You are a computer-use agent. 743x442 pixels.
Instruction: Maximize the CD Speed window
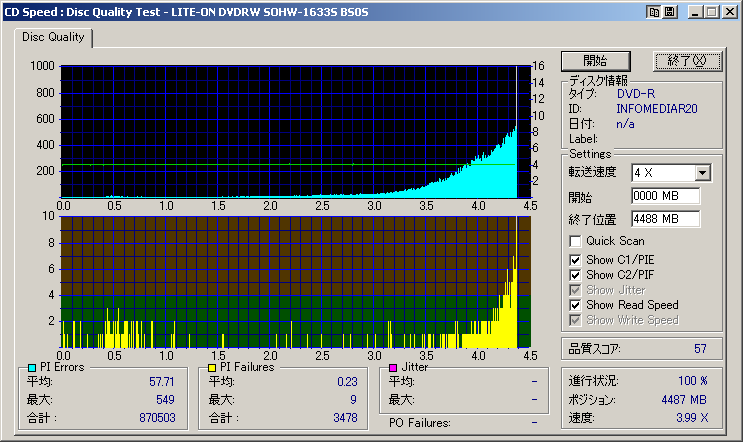click(711, 12)
